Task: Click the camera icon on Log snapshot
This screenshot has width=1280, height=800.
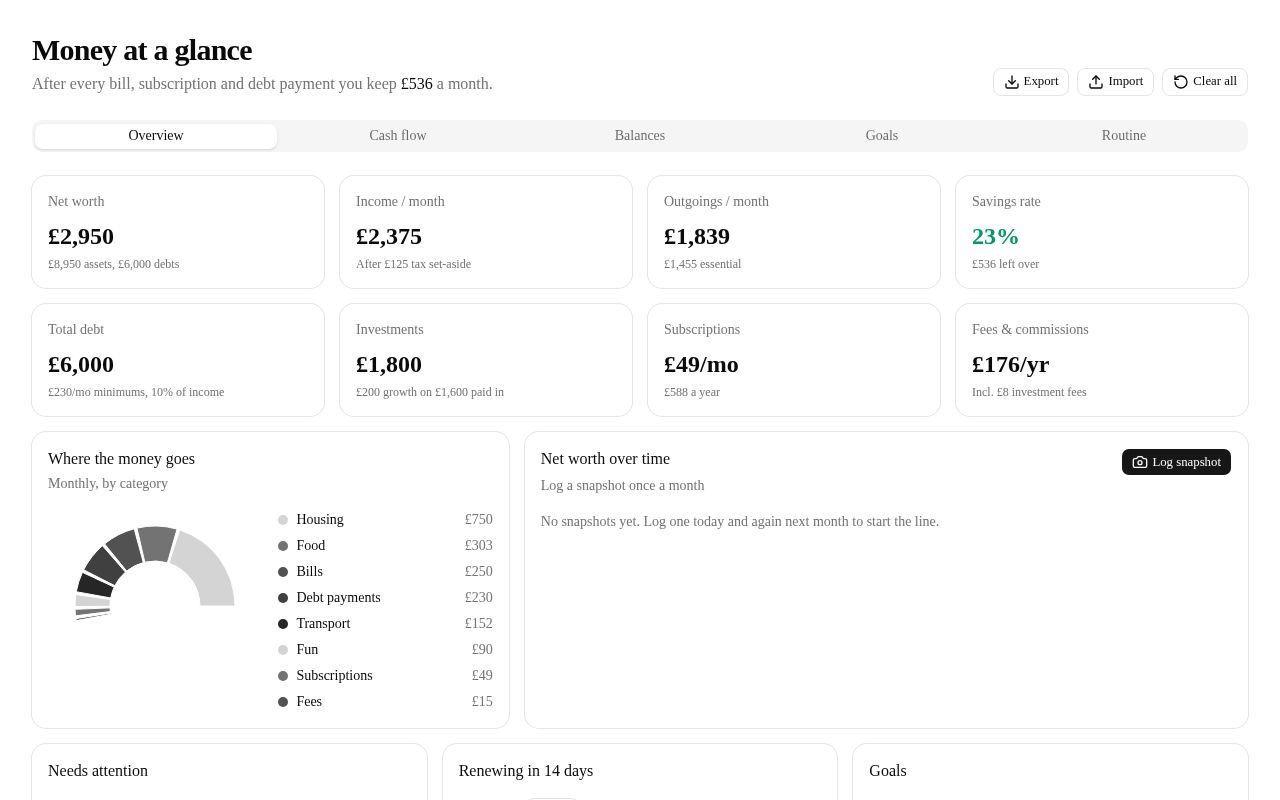Action: click(1140, 462)
